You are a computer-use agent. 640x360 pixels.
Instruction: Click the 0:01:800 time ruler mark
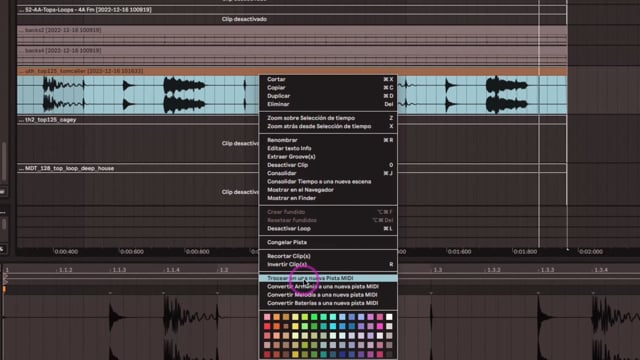point(525,252)
